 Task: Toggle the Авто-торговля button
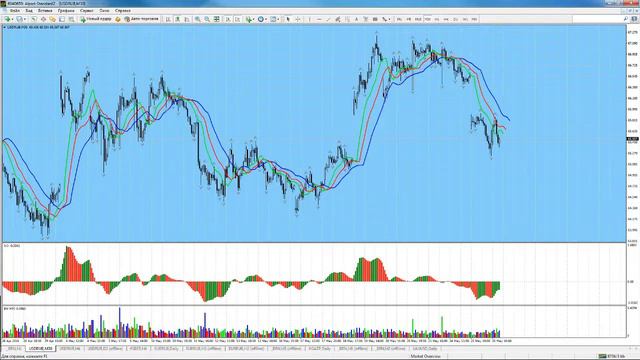point(141,19)
